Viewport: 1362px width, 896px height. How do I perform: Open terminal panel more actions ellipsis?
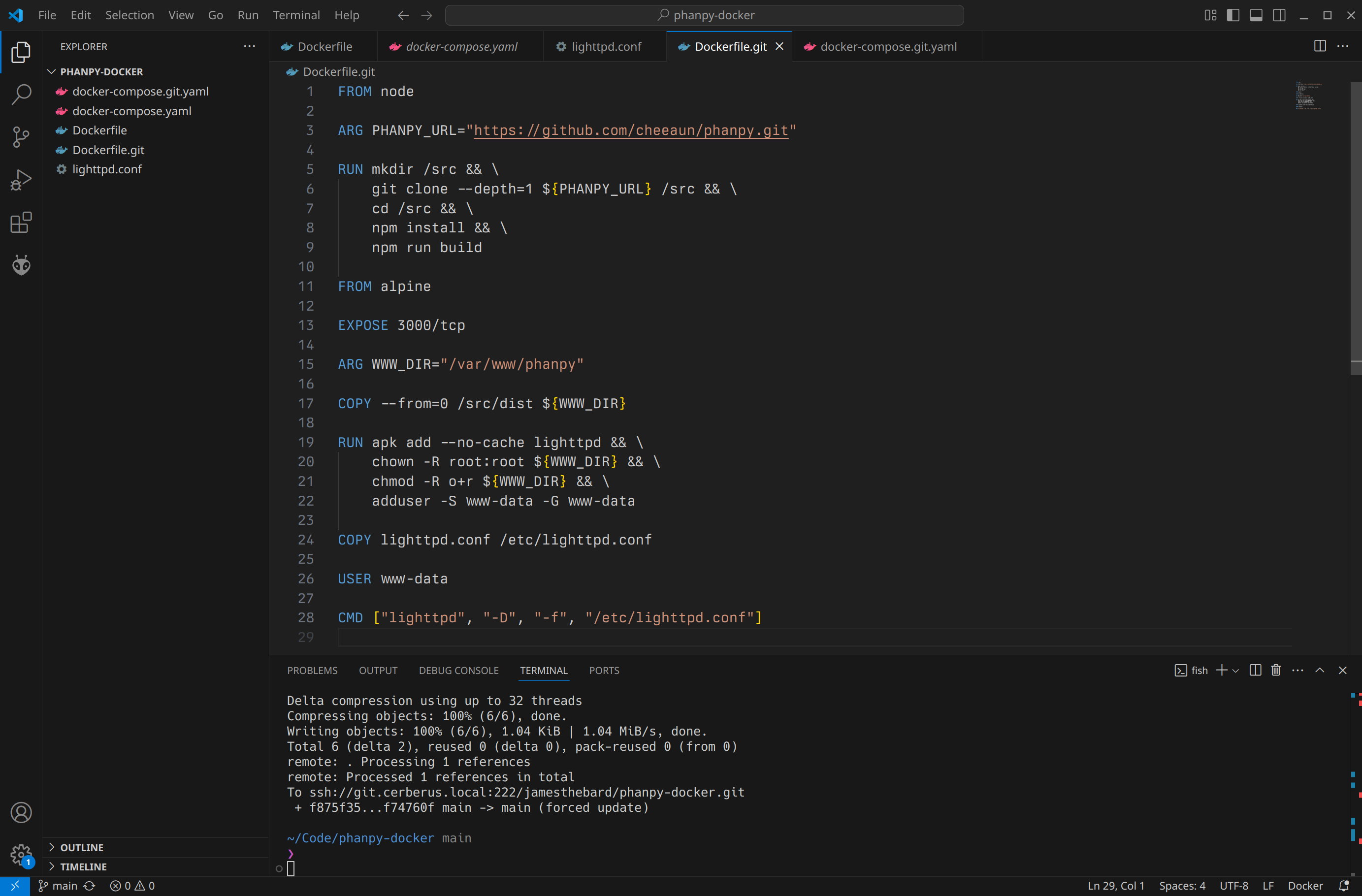click(x=1298, y=670)
